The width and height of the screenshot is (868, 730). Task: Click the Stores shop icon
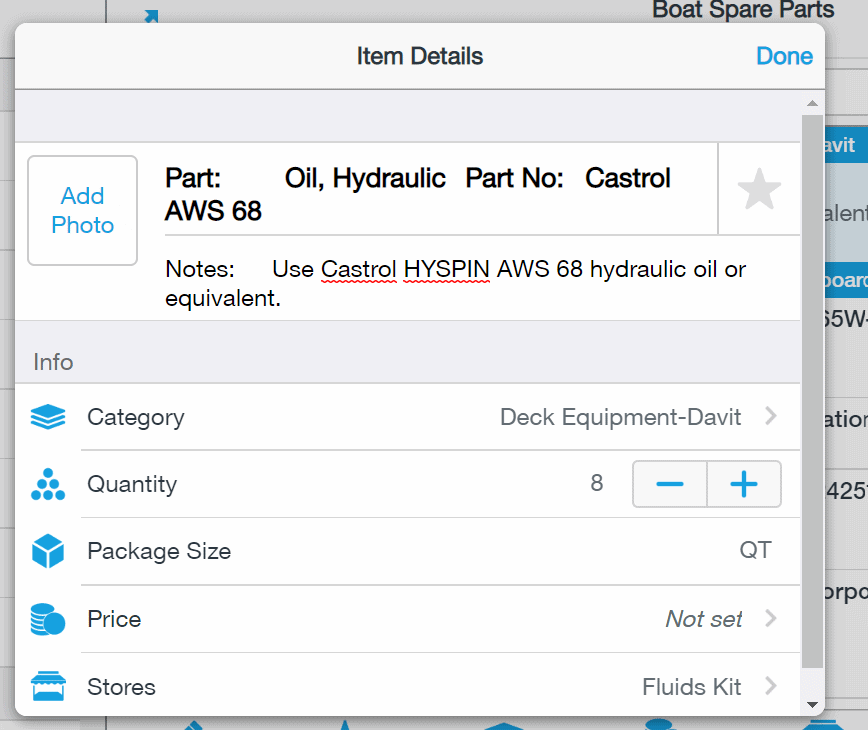coord(48,686)
